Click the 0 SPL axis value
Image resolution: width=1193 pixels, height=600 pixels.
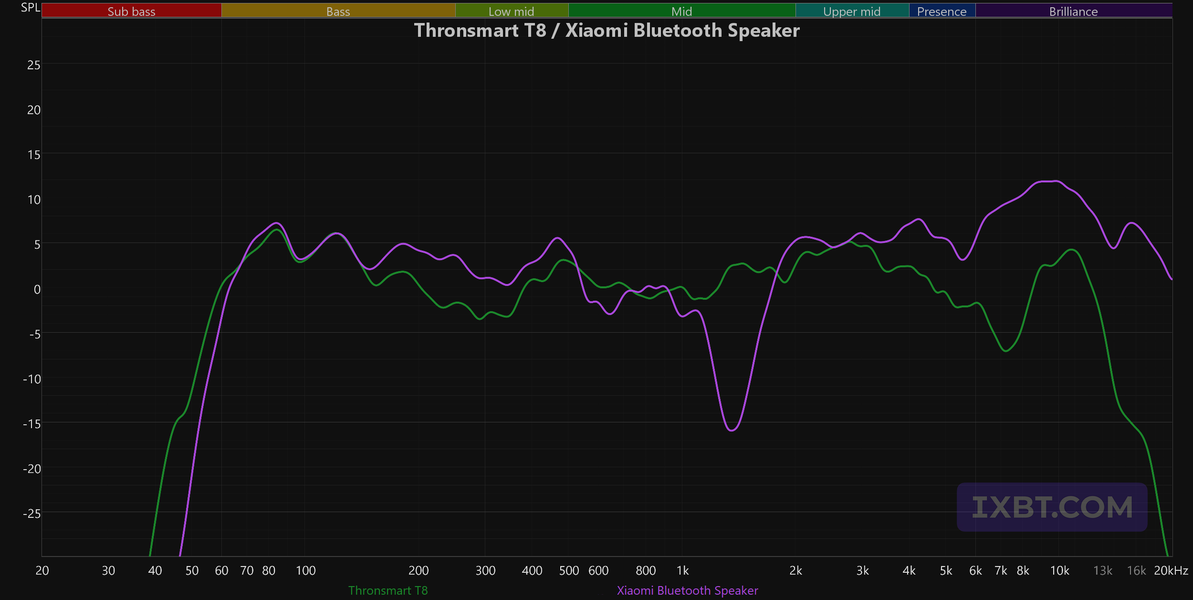37,289
